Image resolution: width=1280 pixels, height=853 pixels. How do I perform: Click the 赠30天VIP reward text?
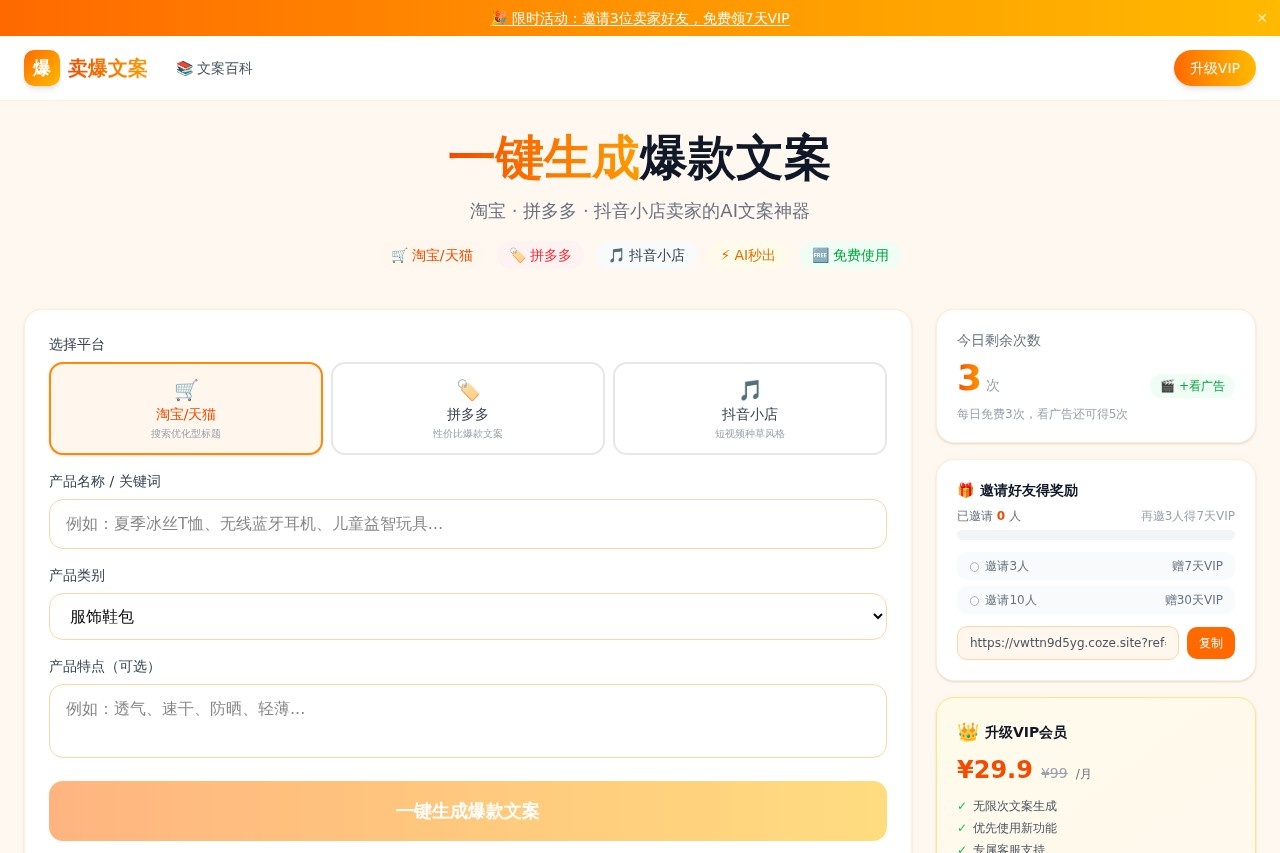pos(1194,600)
